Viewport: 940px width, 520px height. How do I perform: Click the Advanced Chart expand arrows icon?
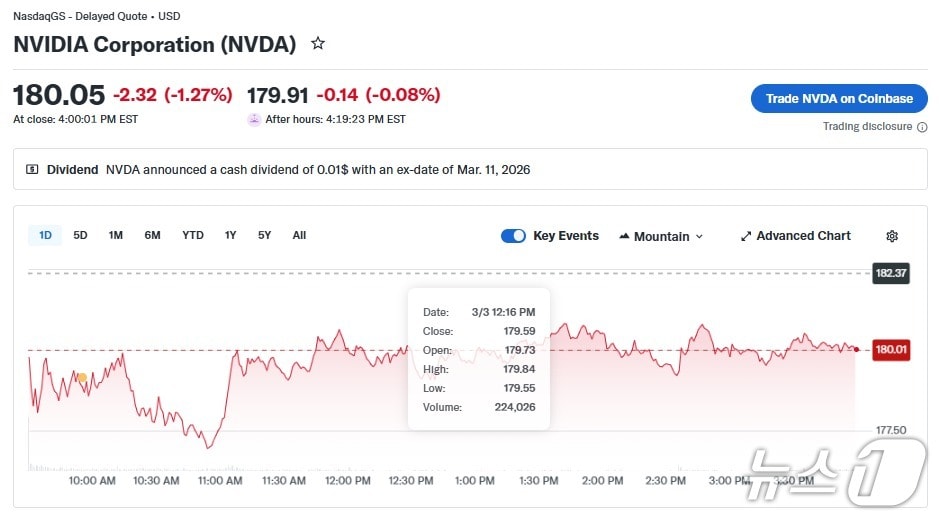(x=746, y=236)
